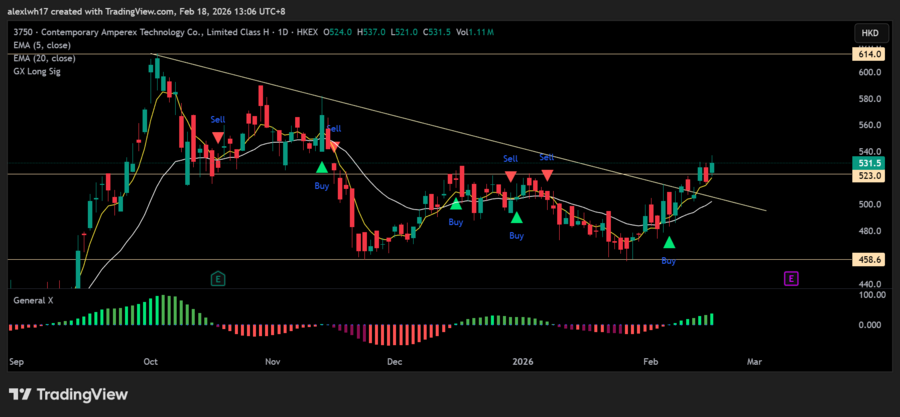Select the EMA (20, close) indicator label
Image resolution: width=900 pixels, height=417 pixels.
(x=43, y=57)
